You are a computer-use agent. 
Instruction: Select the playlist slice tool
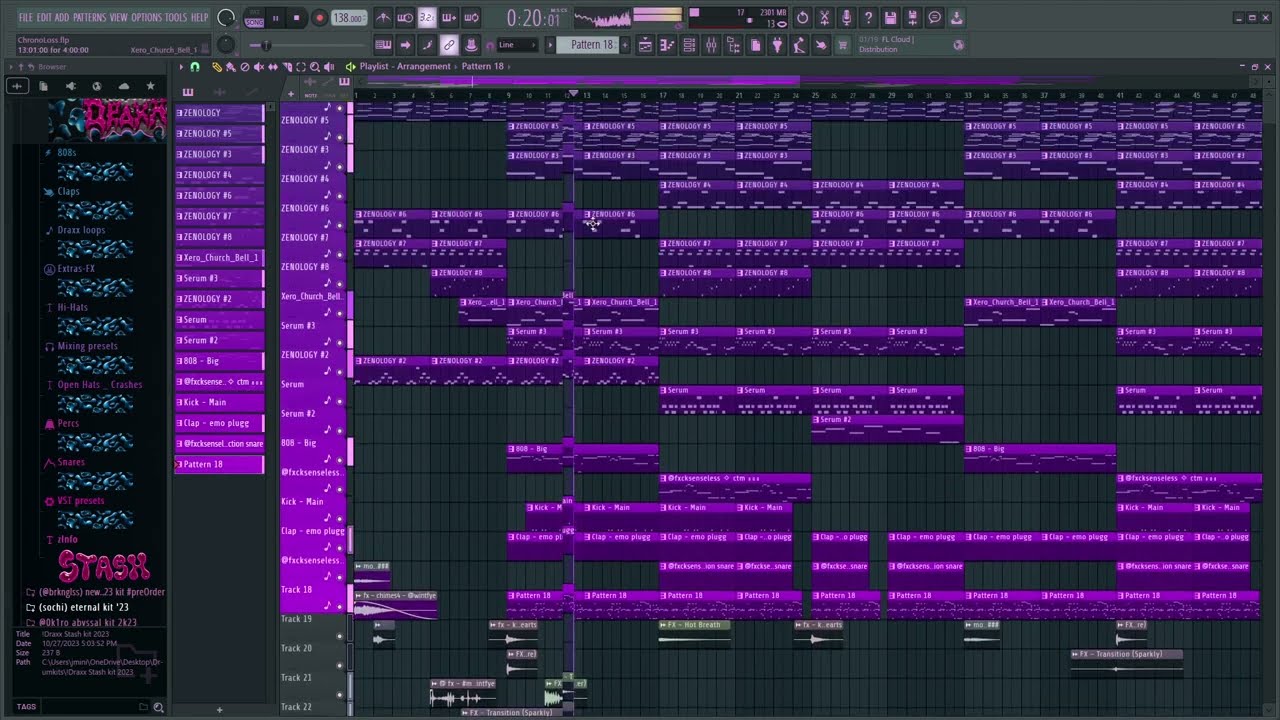287,67
